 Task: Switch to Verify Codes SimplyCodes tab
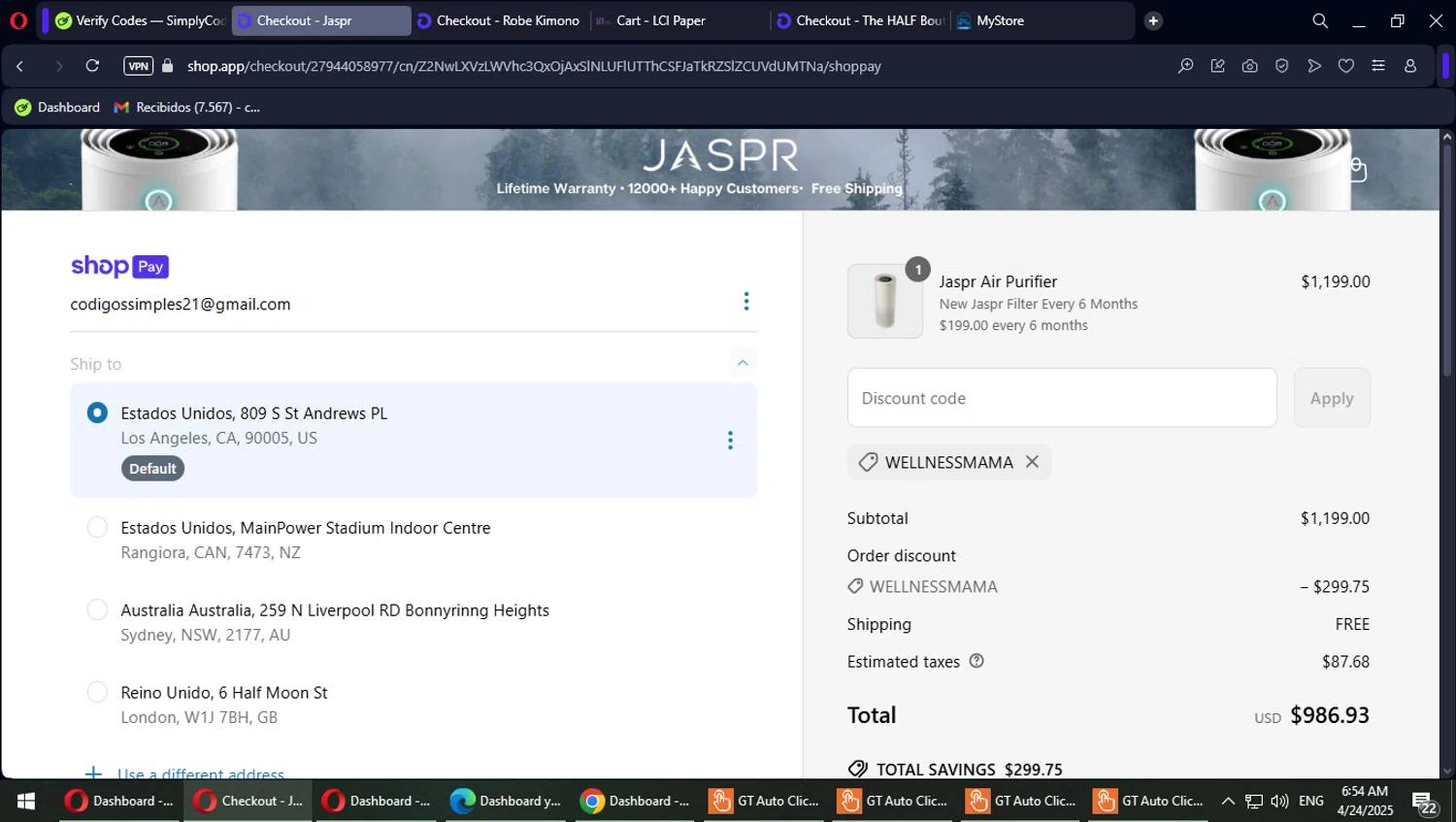coord(139,20)
